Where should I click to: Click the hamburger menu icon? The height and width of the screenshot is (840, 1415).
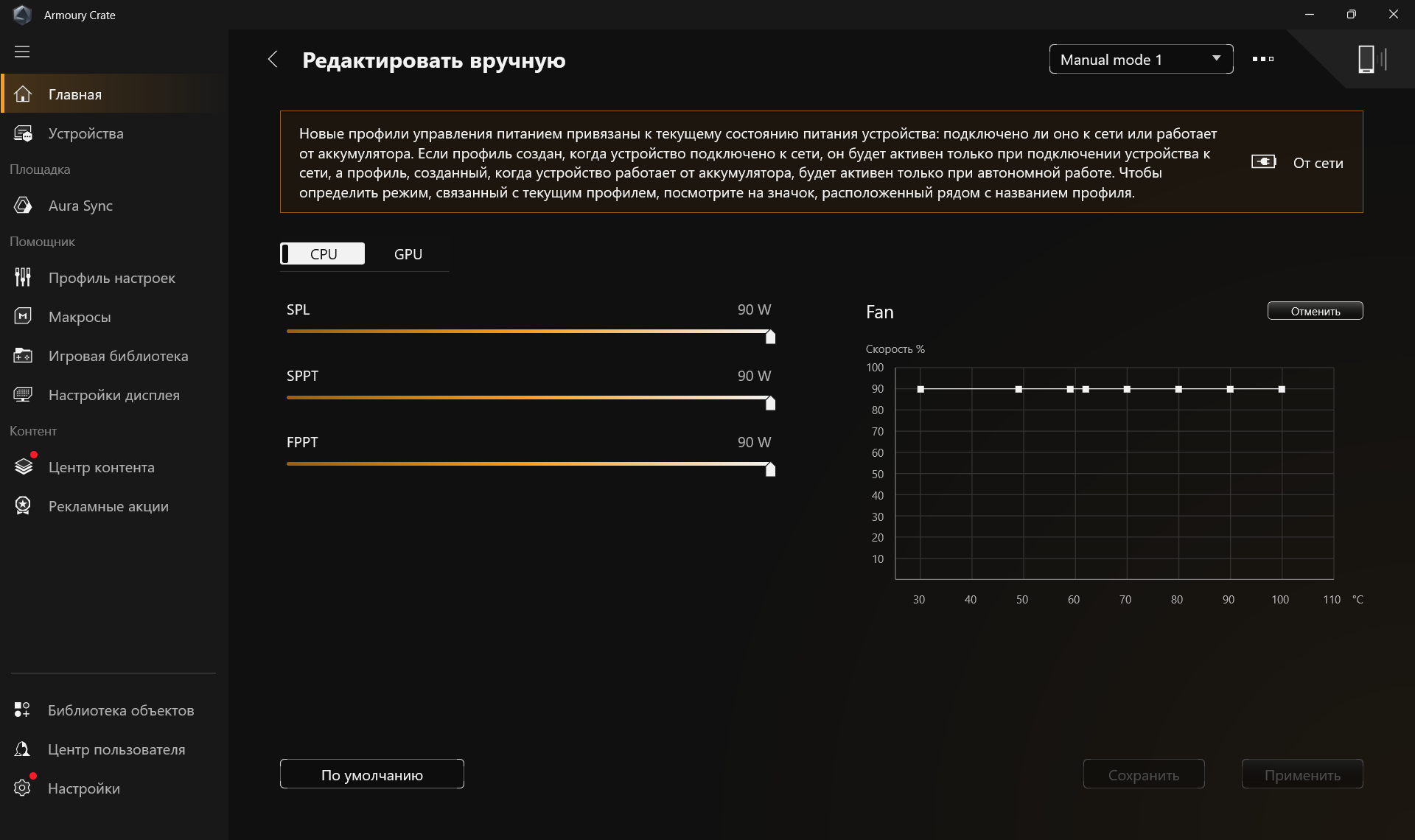(22, 52)
